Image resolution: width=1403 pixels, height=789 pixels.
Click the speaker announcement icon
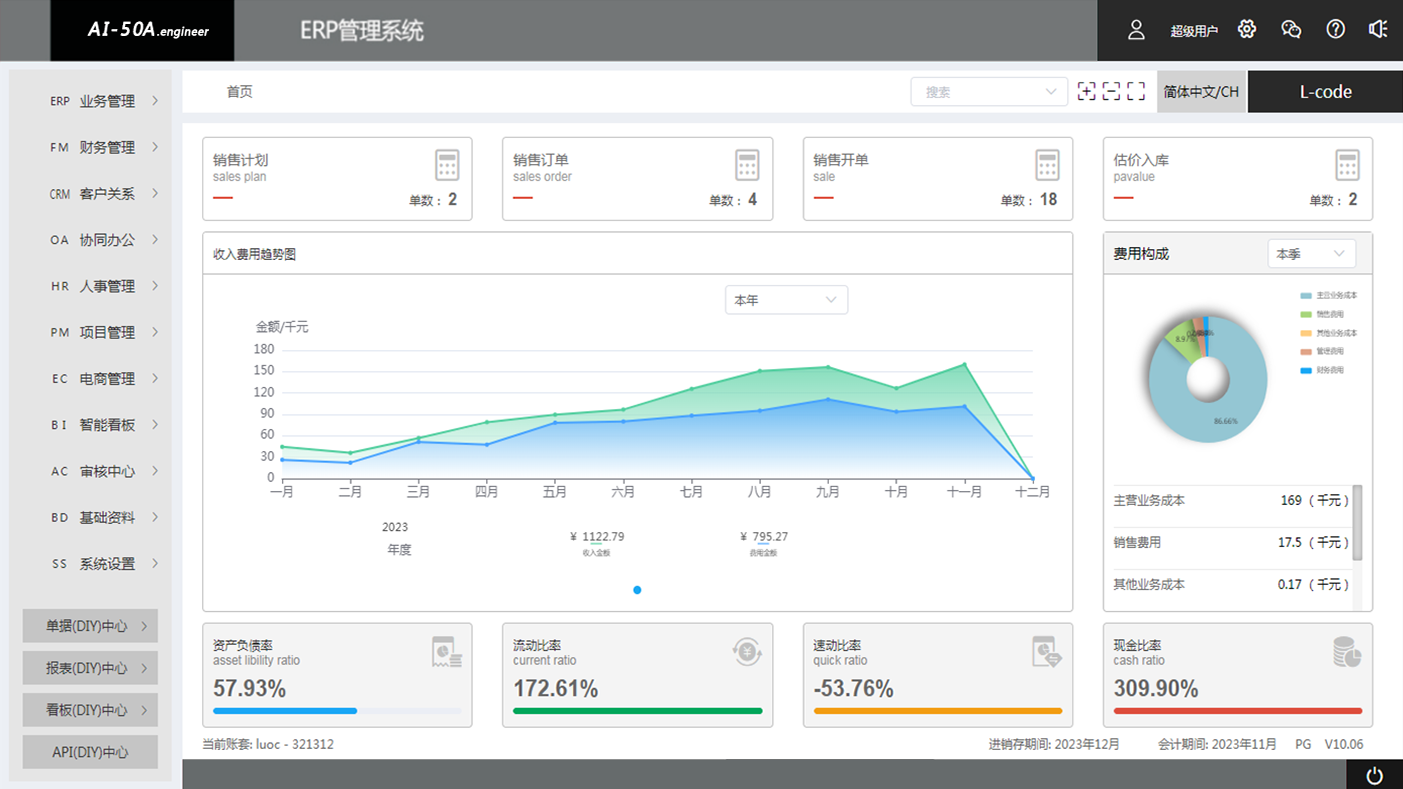click(1378, 29)
